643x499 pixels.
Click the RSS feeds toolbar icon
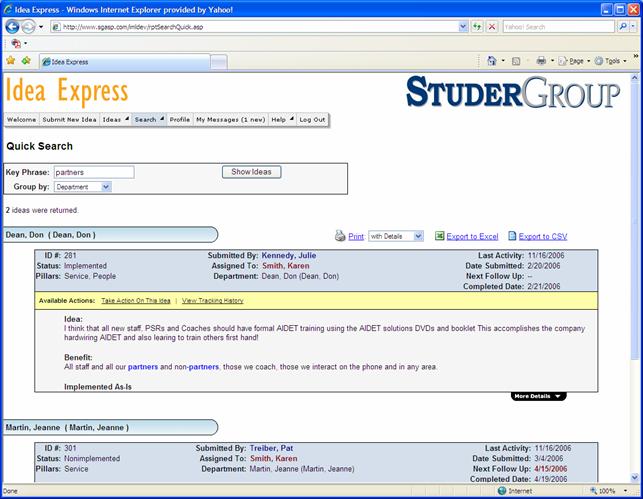tap(516, 61)
